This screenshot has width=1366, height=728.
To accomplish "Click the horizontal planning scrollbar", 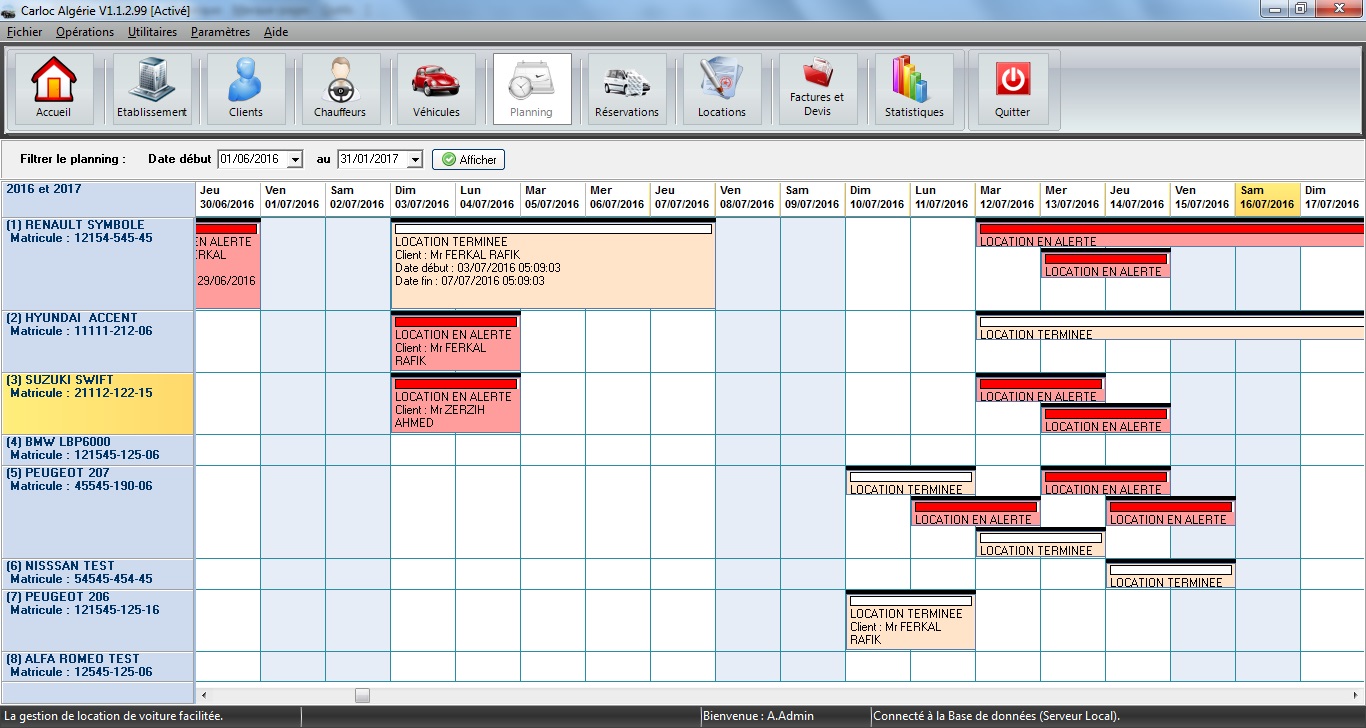I will pyautogui.click(x=362, y=694).
